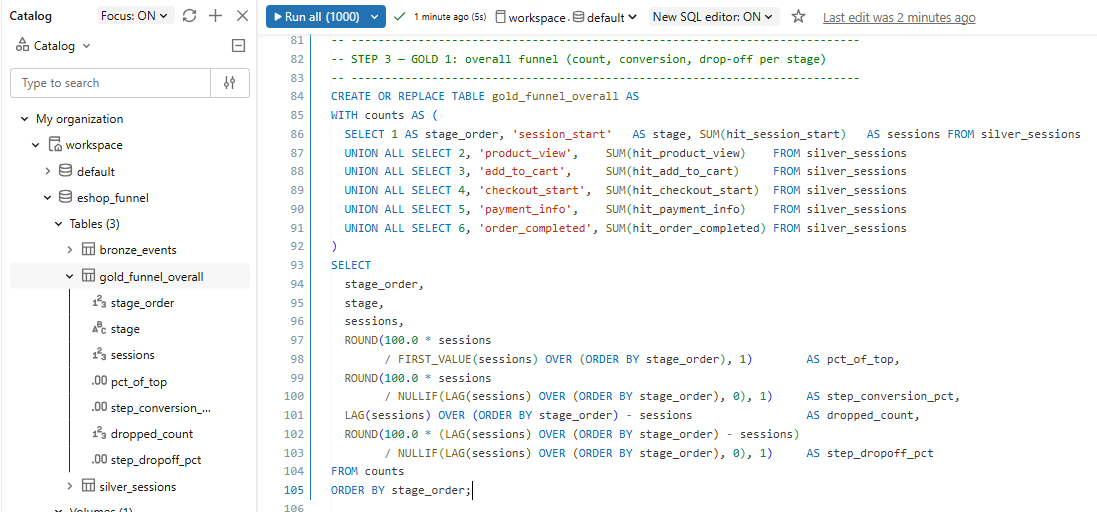This screenshot has height=512, width=1097.
Task: Open the Catalog type selector dropdown
Action: point(53,46)
